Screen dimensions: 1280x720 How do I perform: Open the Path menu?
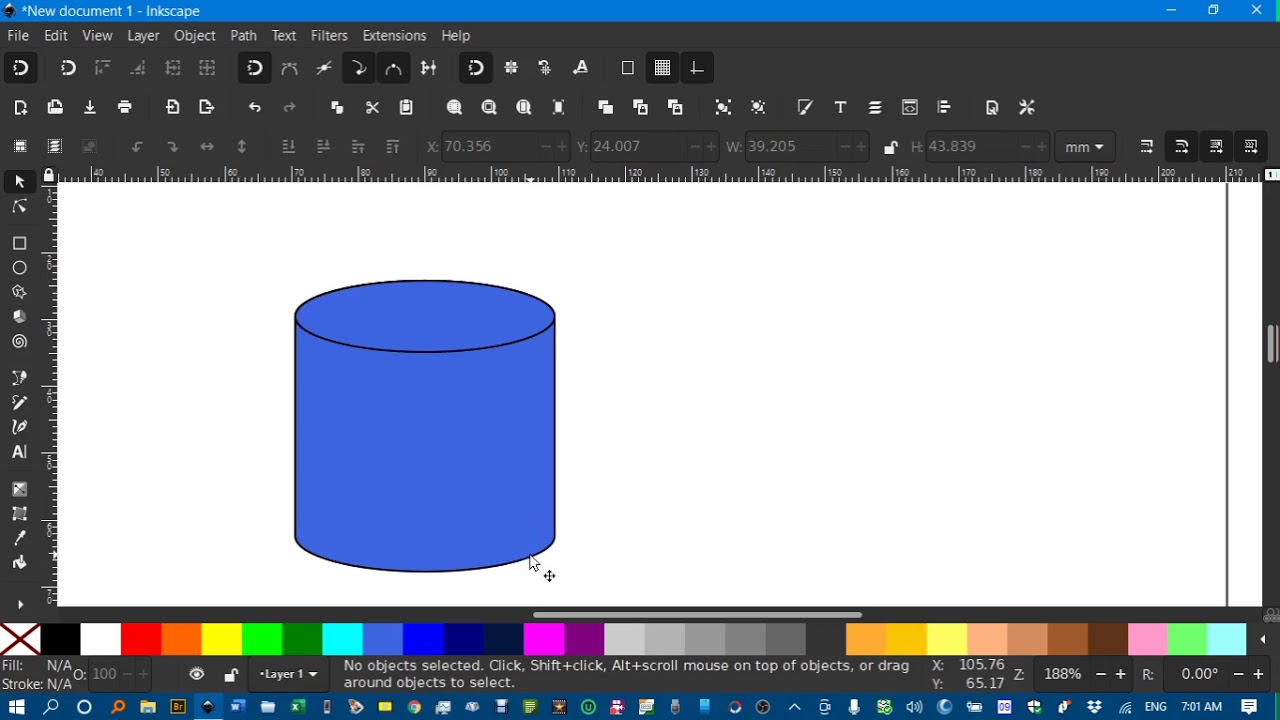[244, 36]
